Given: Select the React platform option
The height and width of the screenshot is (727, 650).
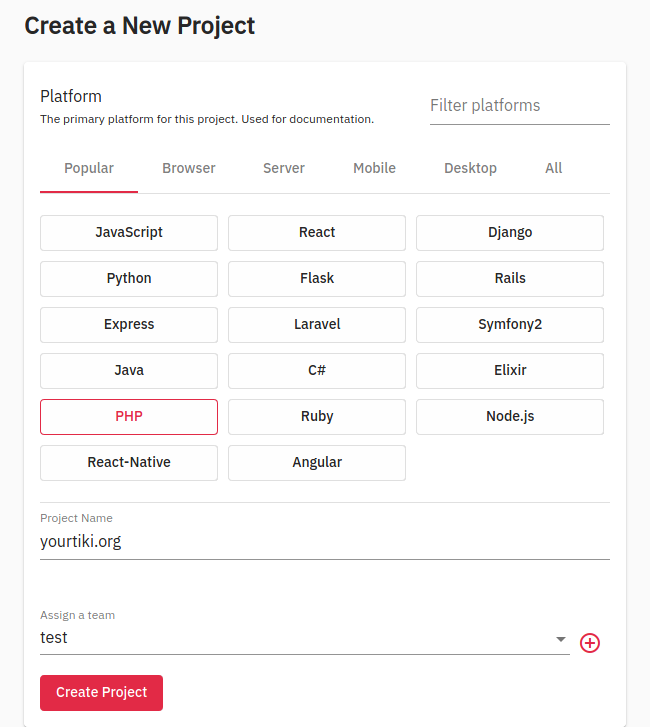Looking at the screenshot, I should point(317,232).
